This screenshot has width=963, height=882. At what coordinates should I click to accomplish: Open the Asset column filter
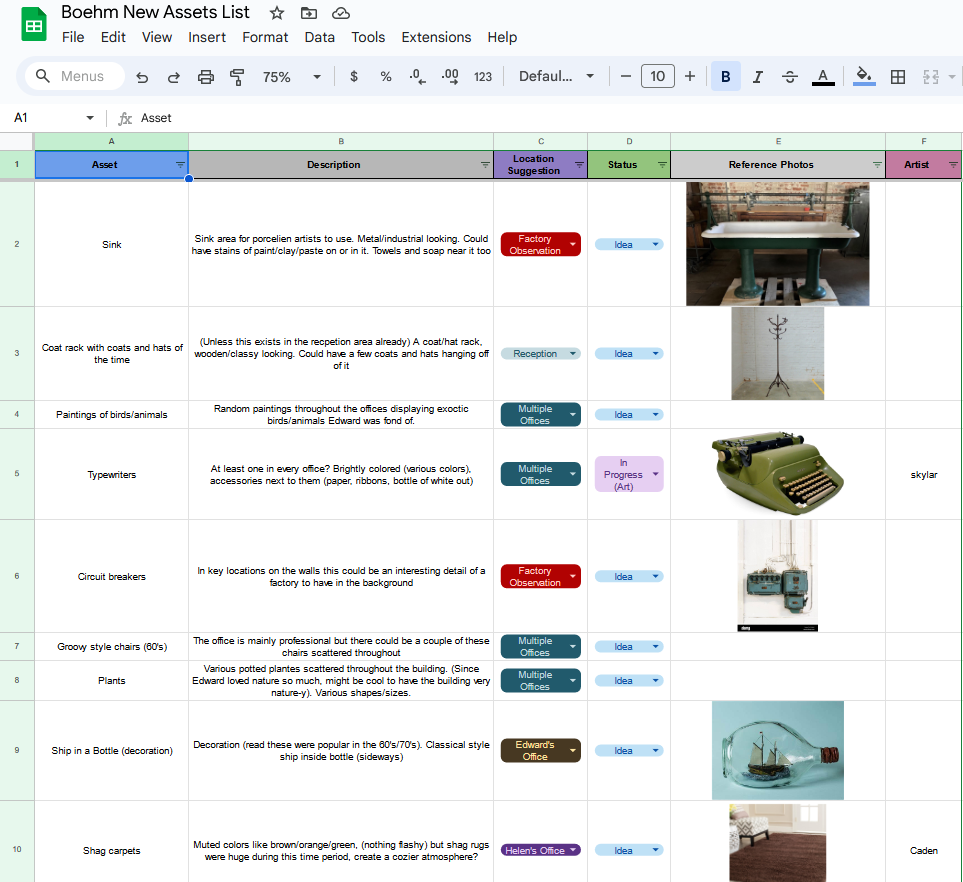tap(180, 165)
